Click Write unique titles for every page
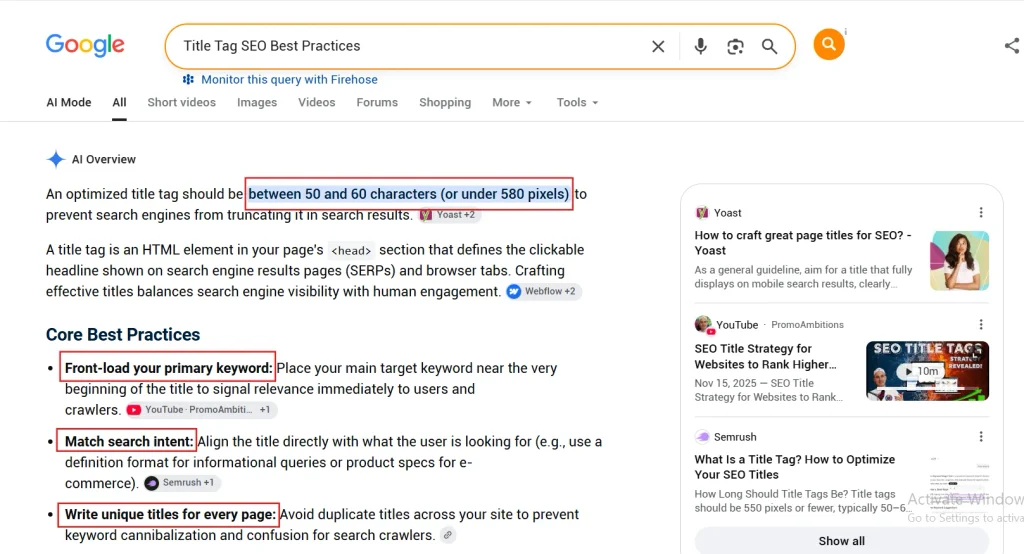The image size is (1024, 554). pyautogui.click(x=170, y=515)
